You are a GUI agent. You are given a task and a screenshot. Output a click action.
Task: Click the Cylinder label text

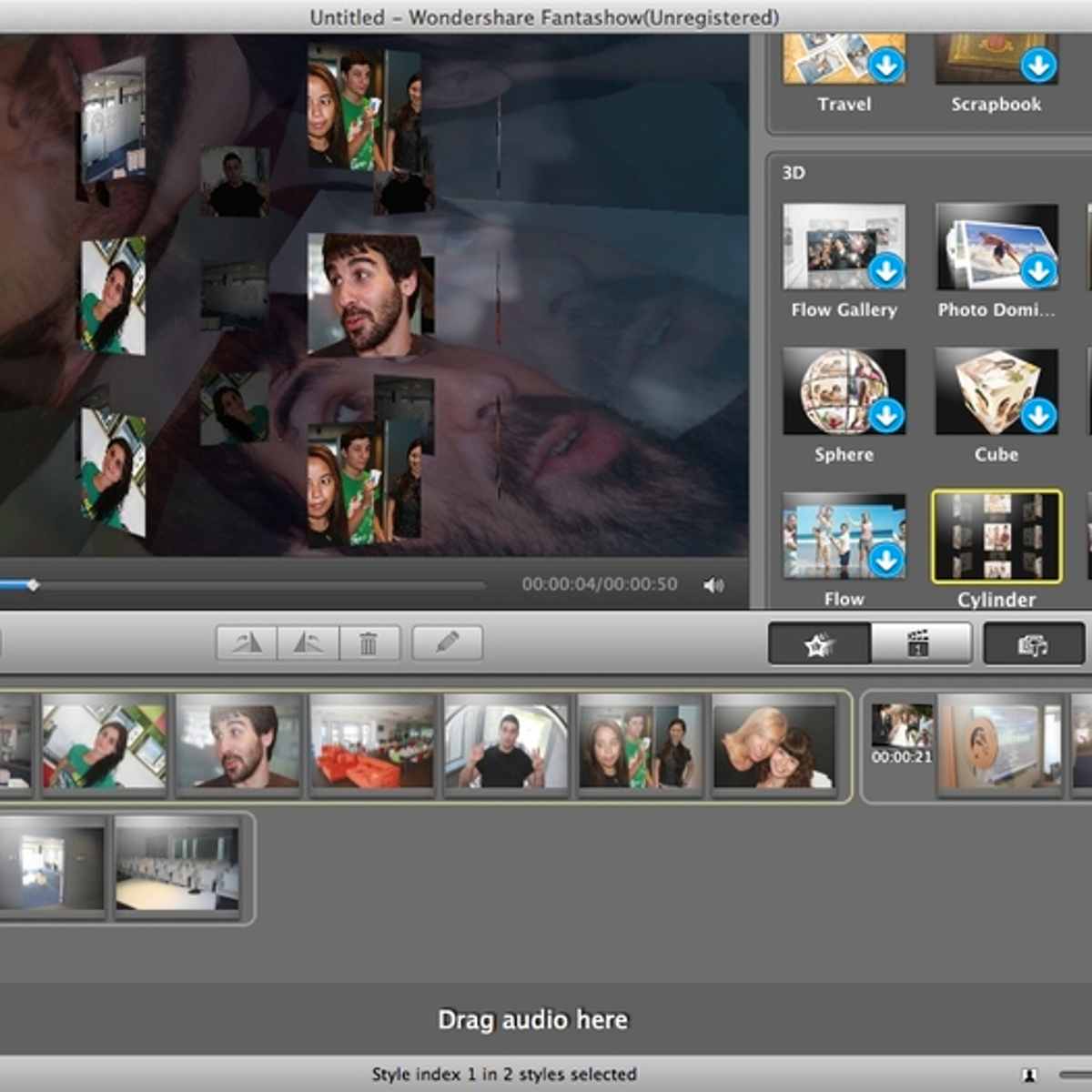coord(996,600)
